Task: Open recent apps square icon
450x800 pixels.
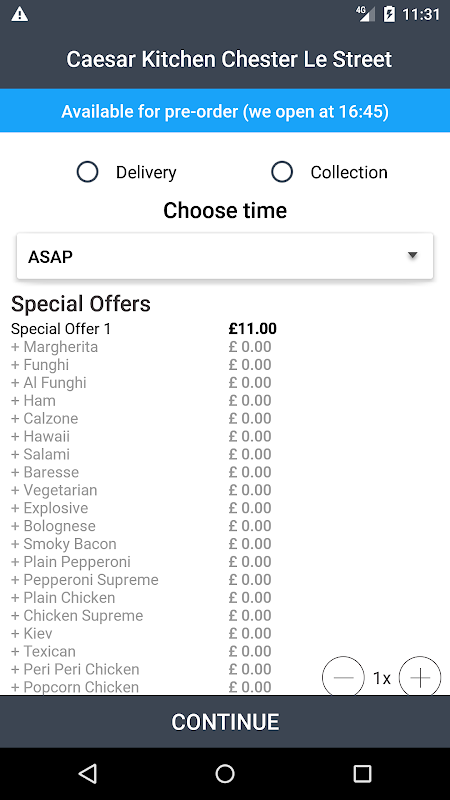Action: 362,773
